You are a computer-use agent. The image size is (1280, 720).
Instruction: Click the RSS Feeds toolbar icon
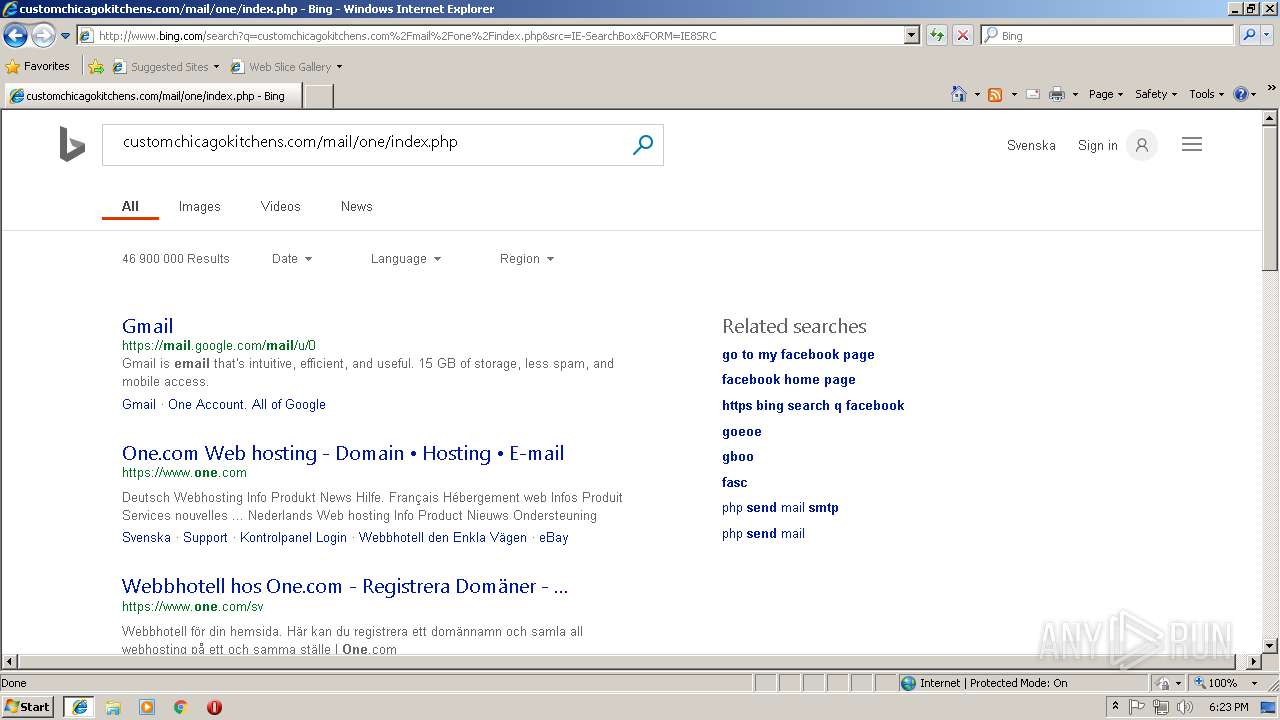click(x=995, y=94)
